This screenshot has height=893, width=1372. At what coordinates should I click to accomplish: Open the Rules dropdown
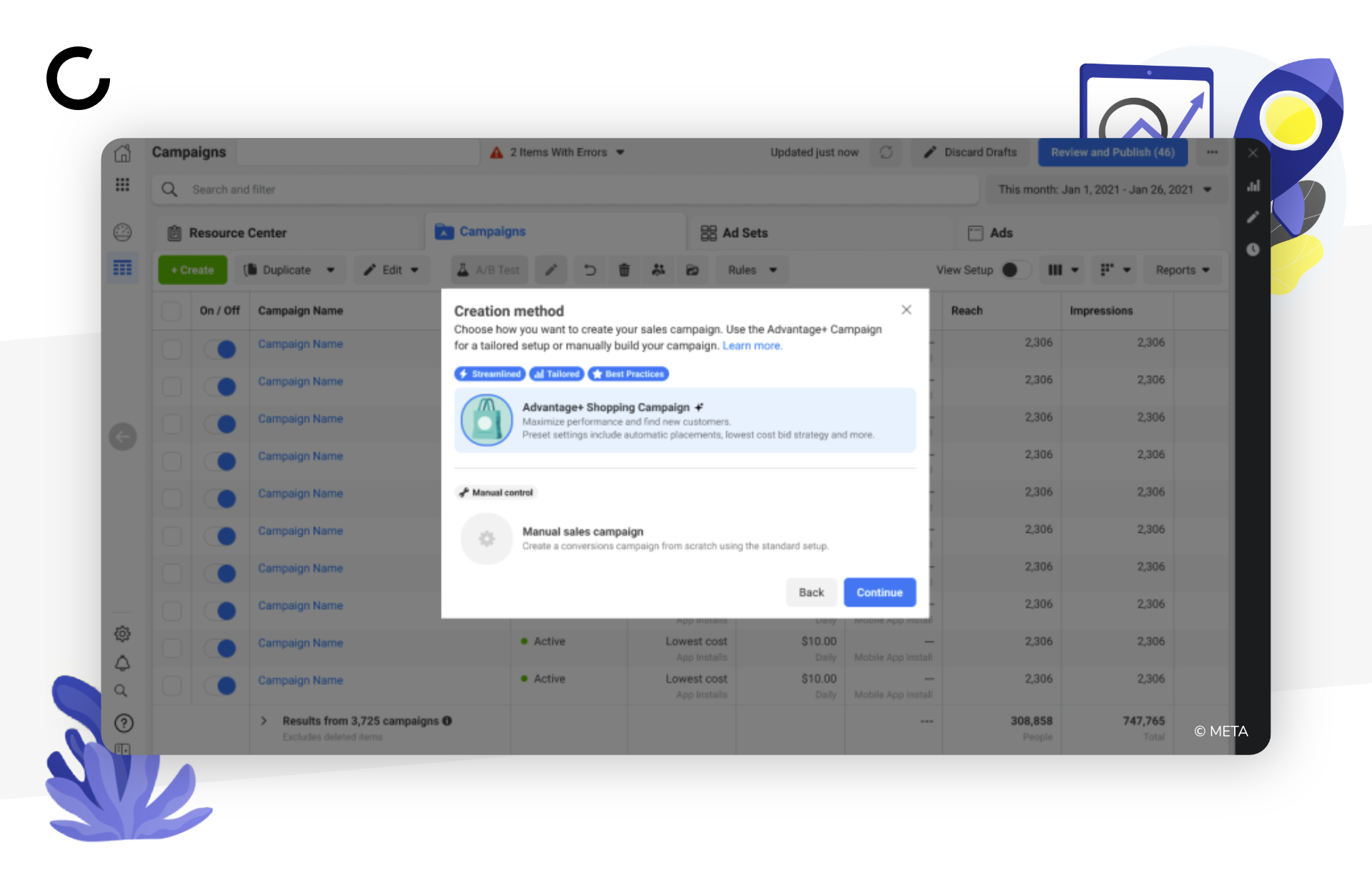(x=752, y=270)
